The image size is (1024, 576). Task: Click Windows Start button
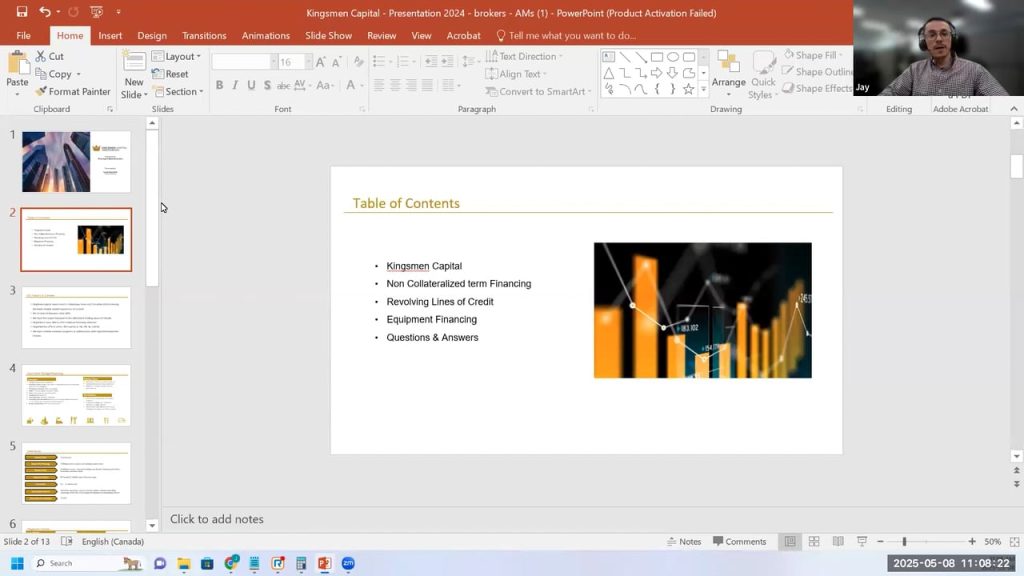click(x=17, y=563)
